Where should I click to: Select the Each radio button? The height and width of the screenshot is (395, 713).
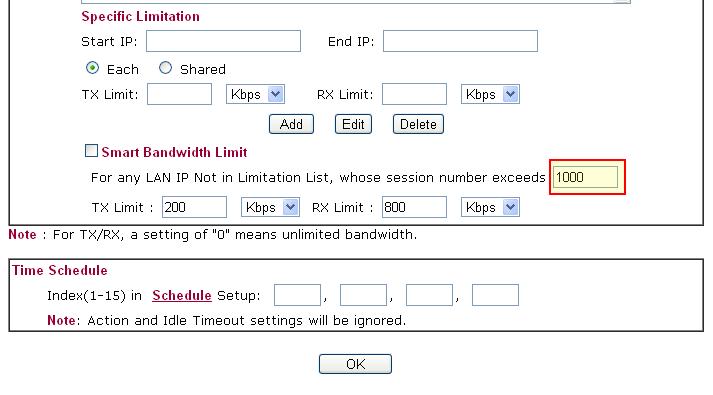click(x=92, y=68)
